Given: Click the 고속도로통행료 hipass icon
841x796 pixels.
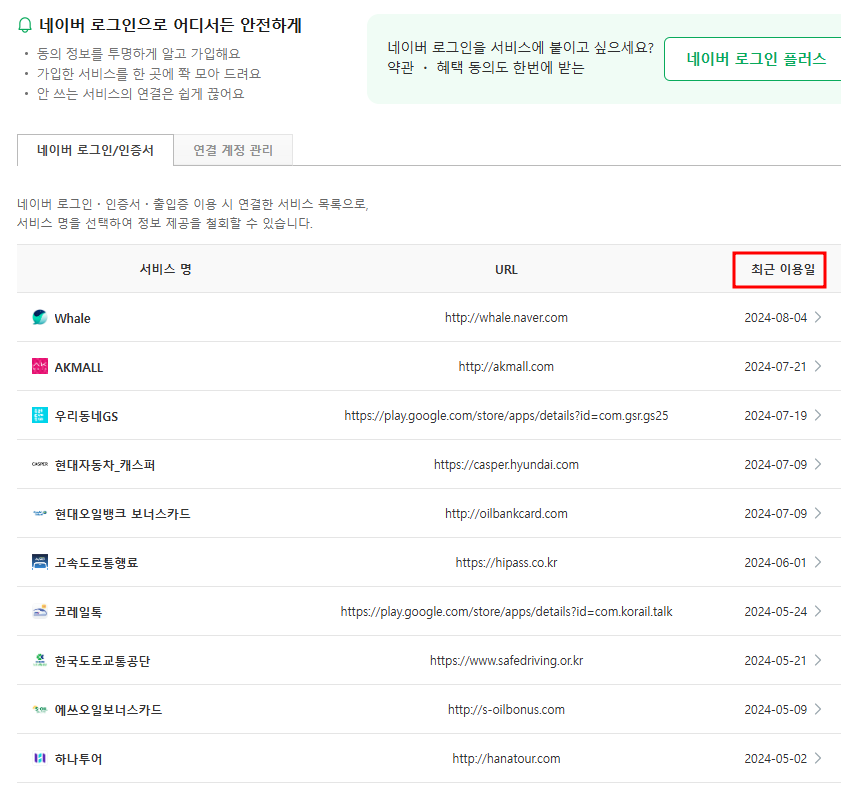Looking at the screenshot, I should [x=40, y=562].
